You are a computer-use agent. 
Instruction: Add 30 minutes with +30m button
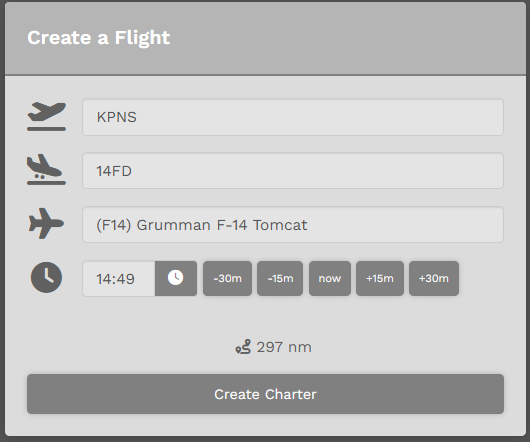click(x=434, y=278)
